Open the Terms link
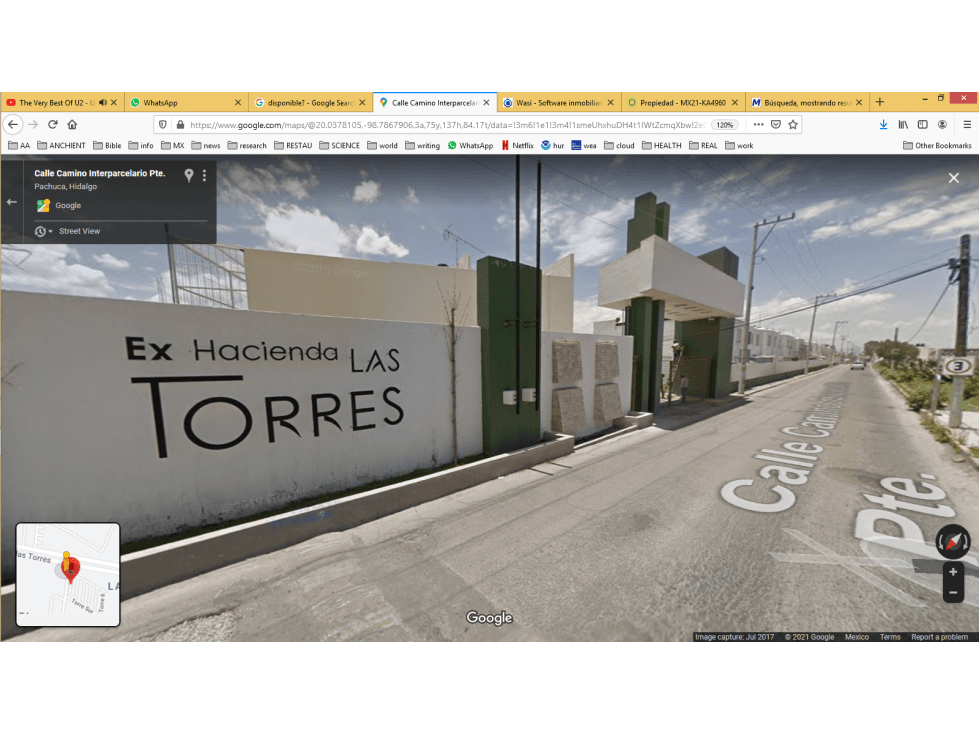Image resolution: width=979 pixels, height=734 pixels. (890, 637)
